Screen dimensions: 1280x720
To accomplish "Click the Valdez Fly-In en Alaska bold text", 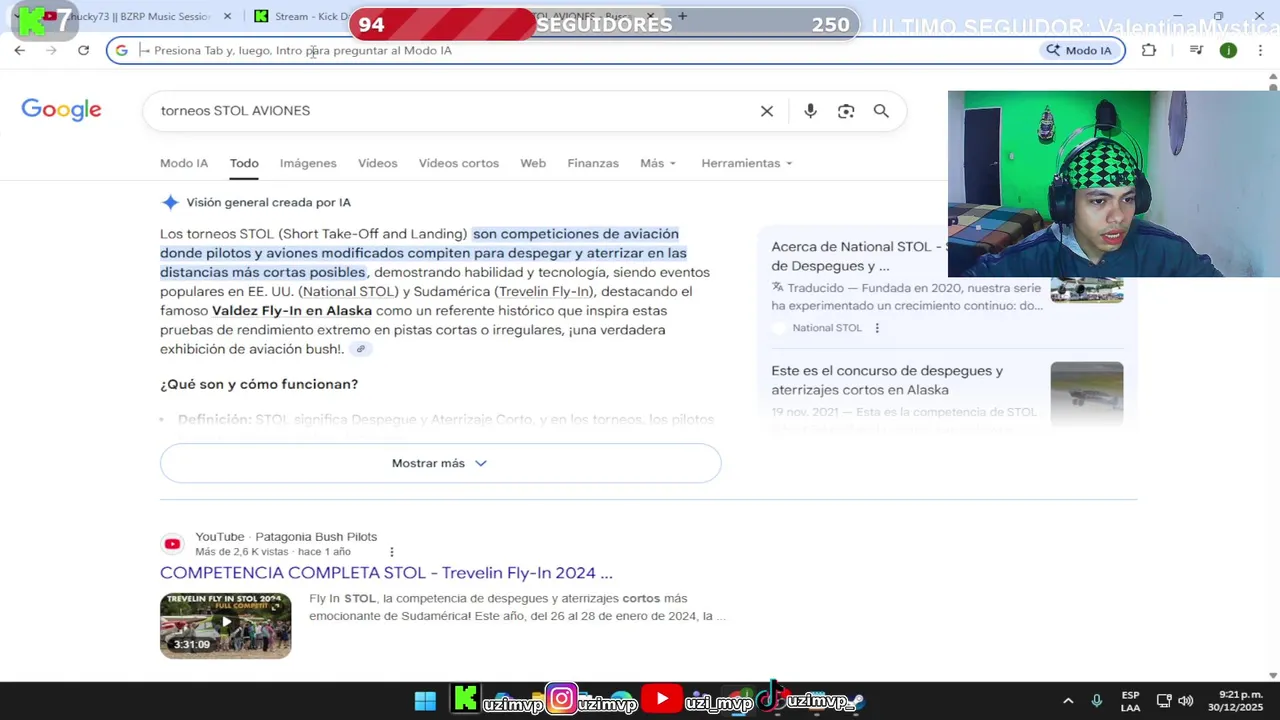I will tap(292, 311).
